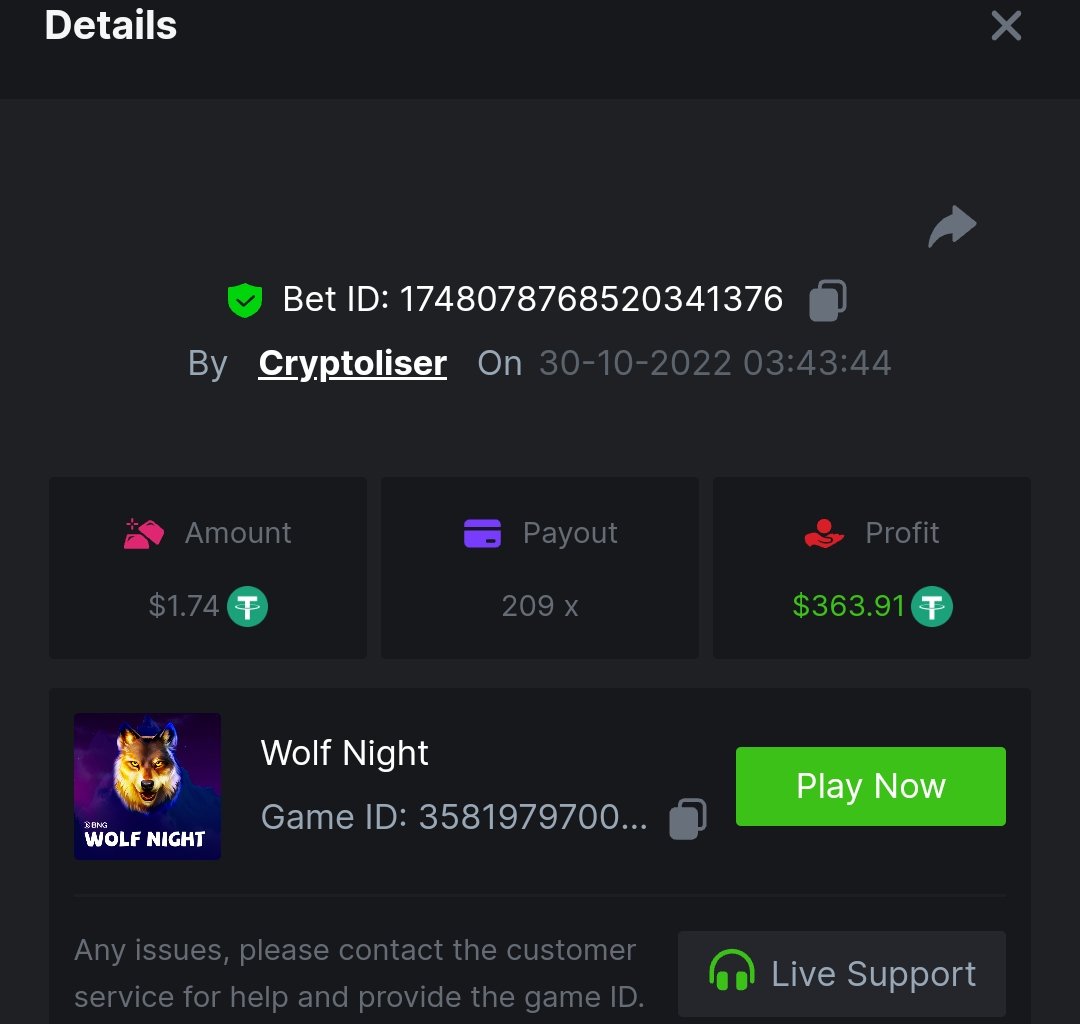Copy the Wolf Night Game ID
The image size is (1080, 1024).
pos(688,818)
